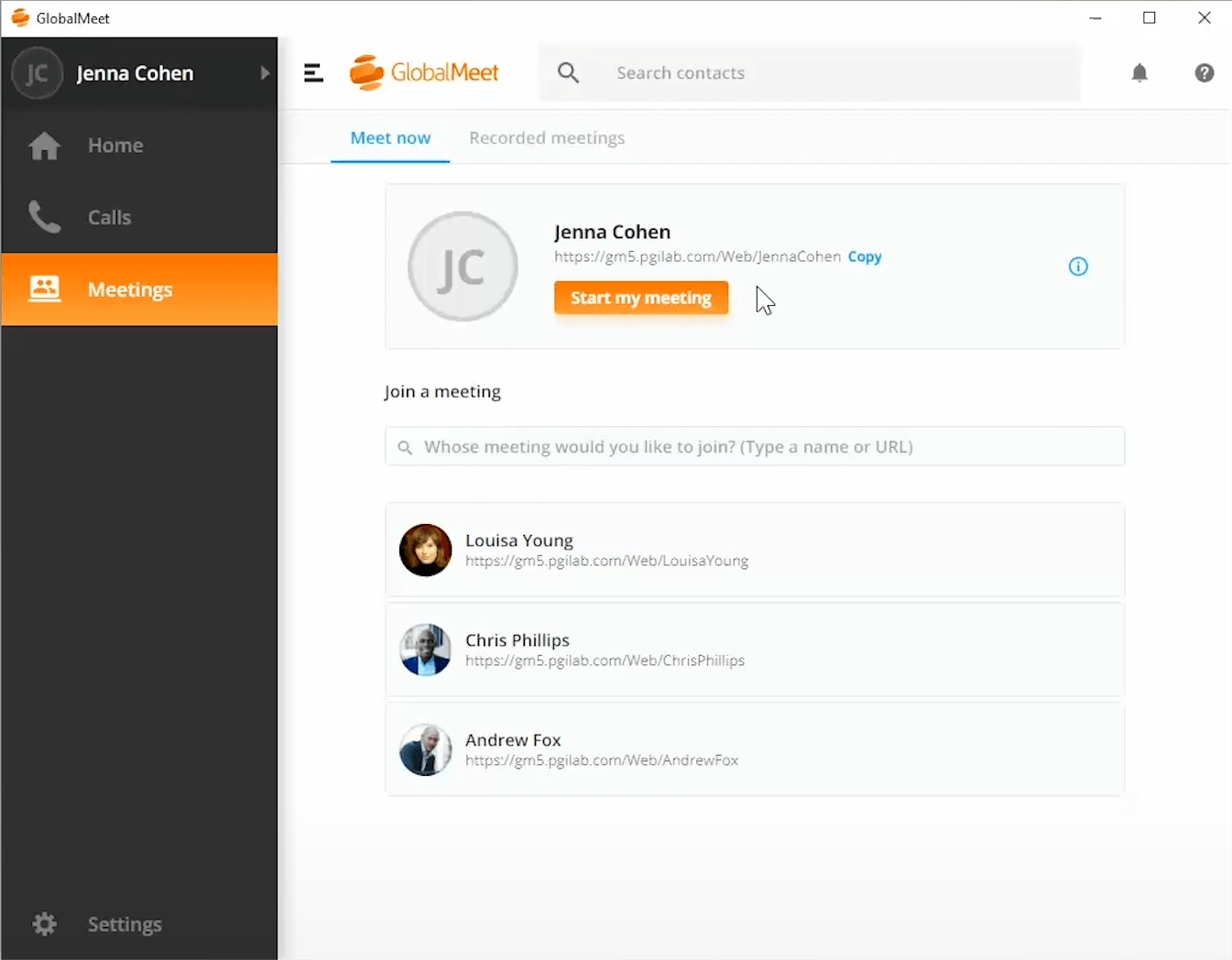Viewport: 1232px width, 960px height.
Task: Open Chris Phillips's meeting entry
Action: pos(753,649)
